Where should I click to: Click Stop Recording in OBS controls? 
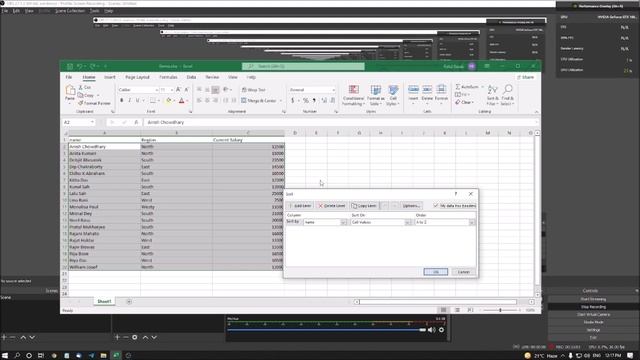pos(593,307)
